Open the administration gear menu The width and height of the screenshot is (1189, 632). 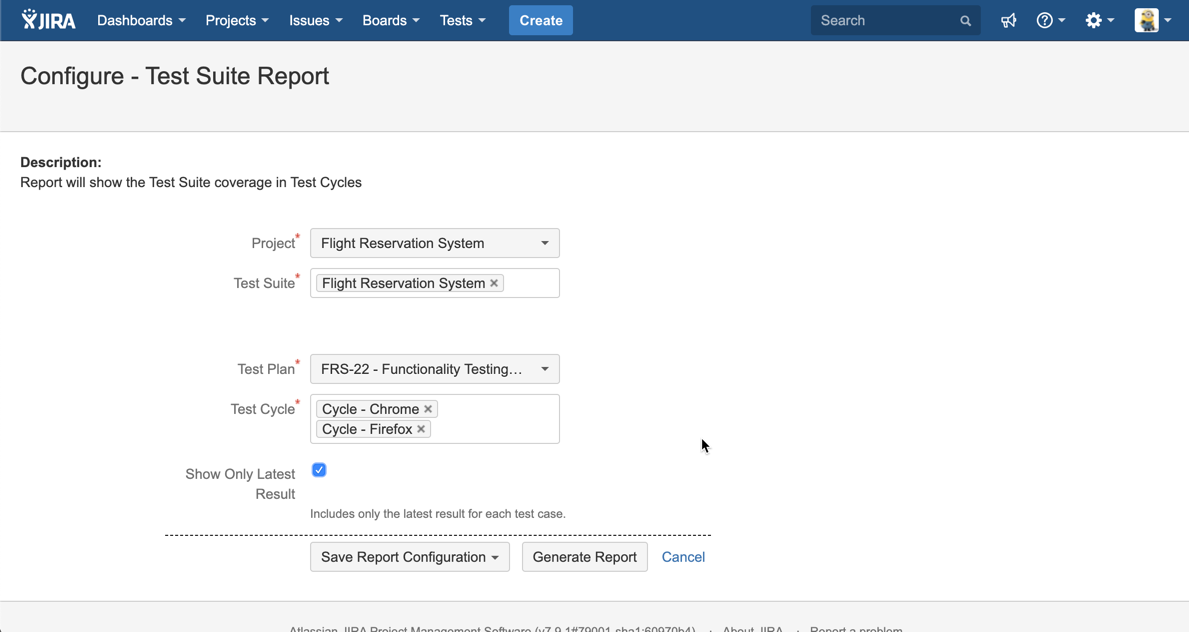pos(1099,20)
